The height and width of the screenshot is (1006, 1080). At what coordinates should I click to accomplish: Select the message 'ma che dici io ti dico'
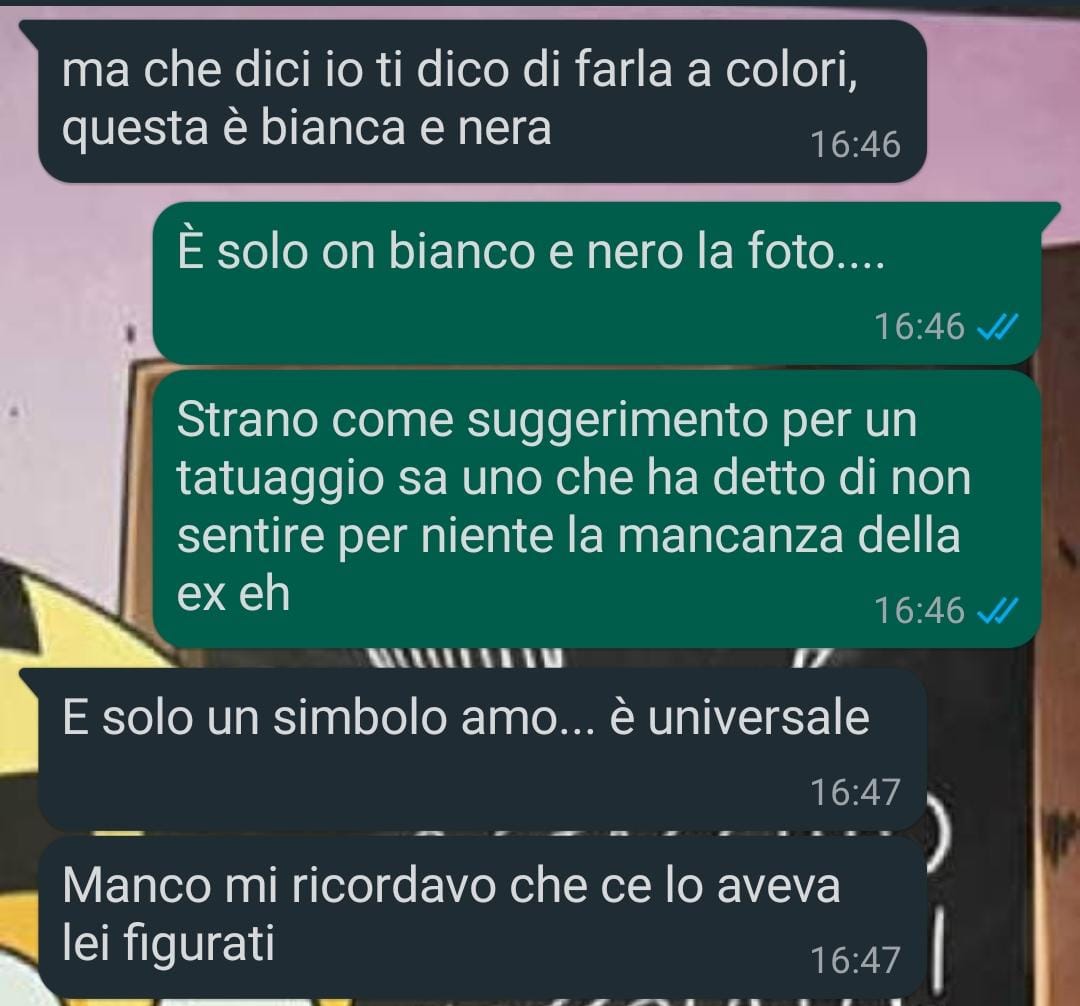482,101
